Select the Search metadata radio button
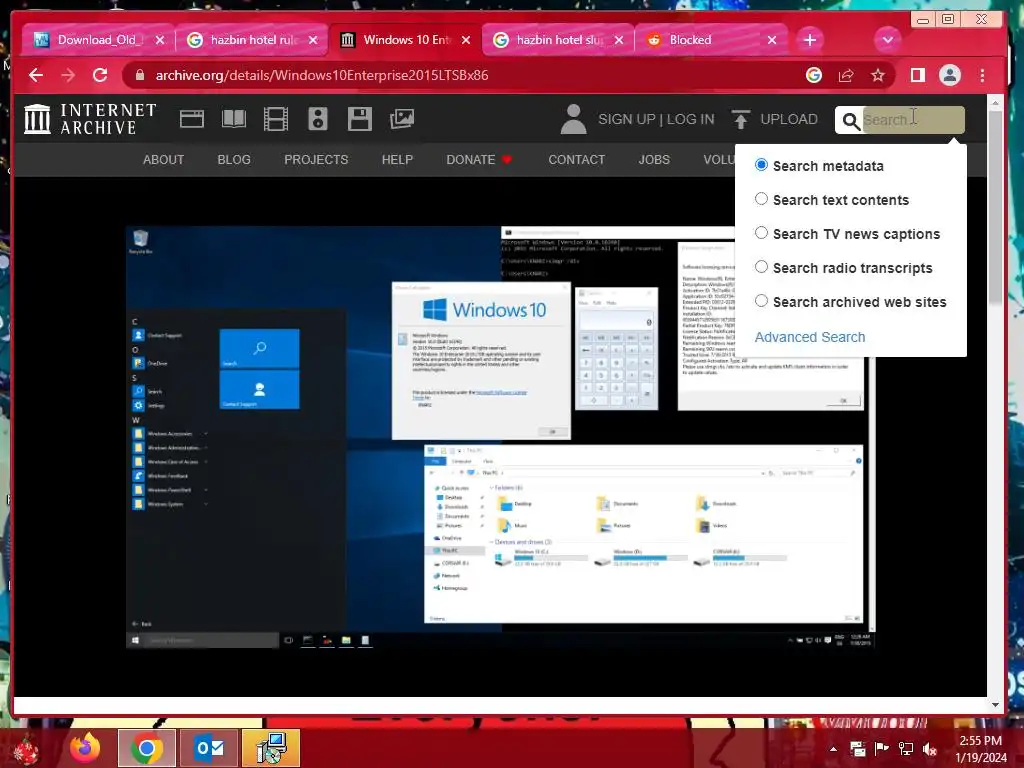The height and width of the screenshot is (768, 1024). point(761,165)
